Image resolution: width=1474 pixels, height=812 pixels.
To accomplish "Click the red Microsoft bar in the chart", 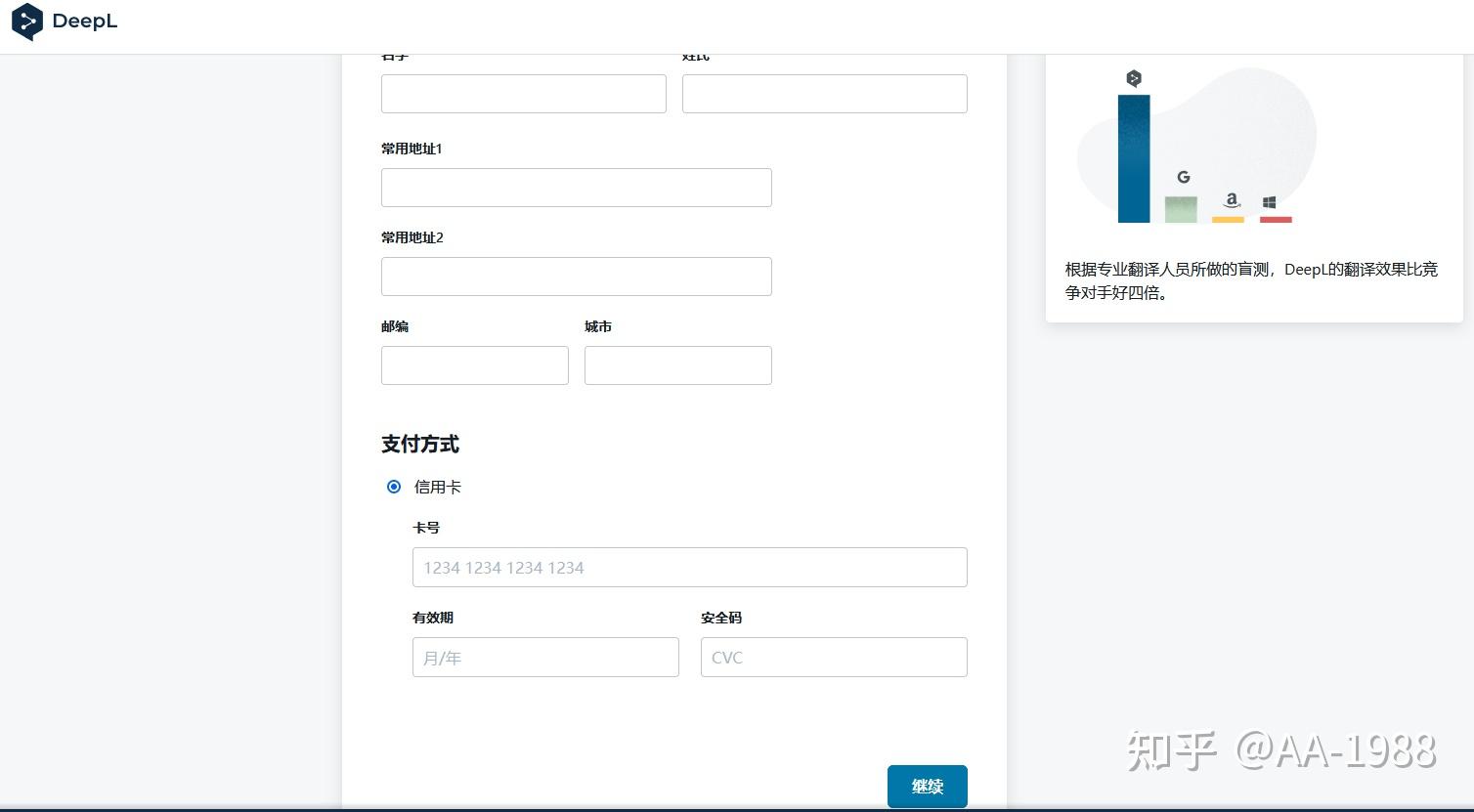I will tap(1275, 219).
